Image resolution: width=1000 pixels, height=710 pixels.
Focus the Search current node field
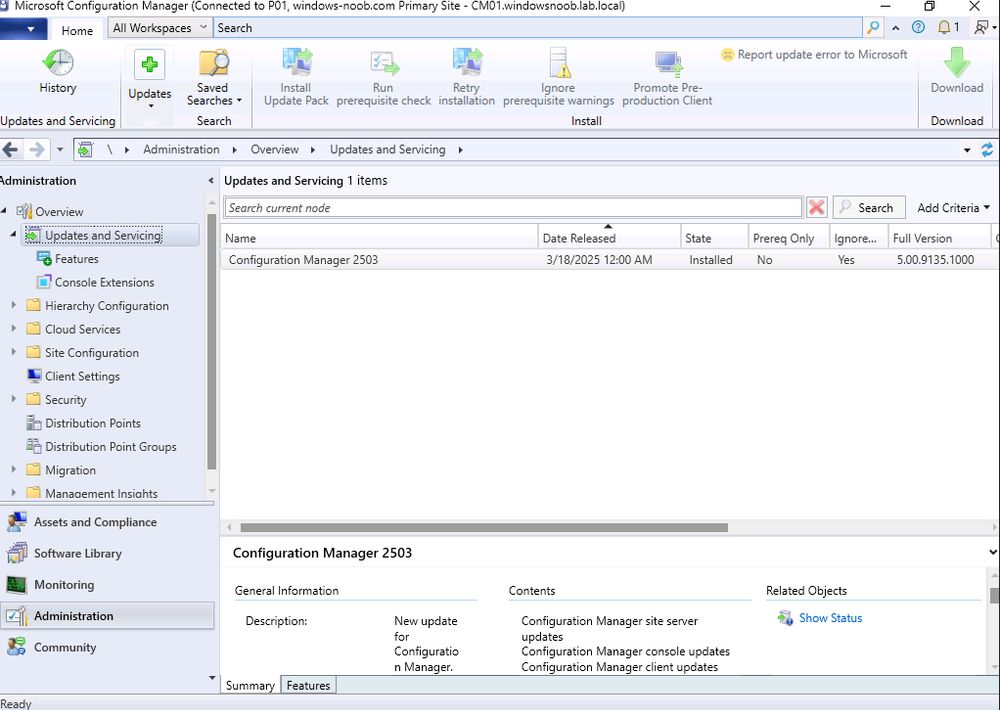[x=513, y=208]
